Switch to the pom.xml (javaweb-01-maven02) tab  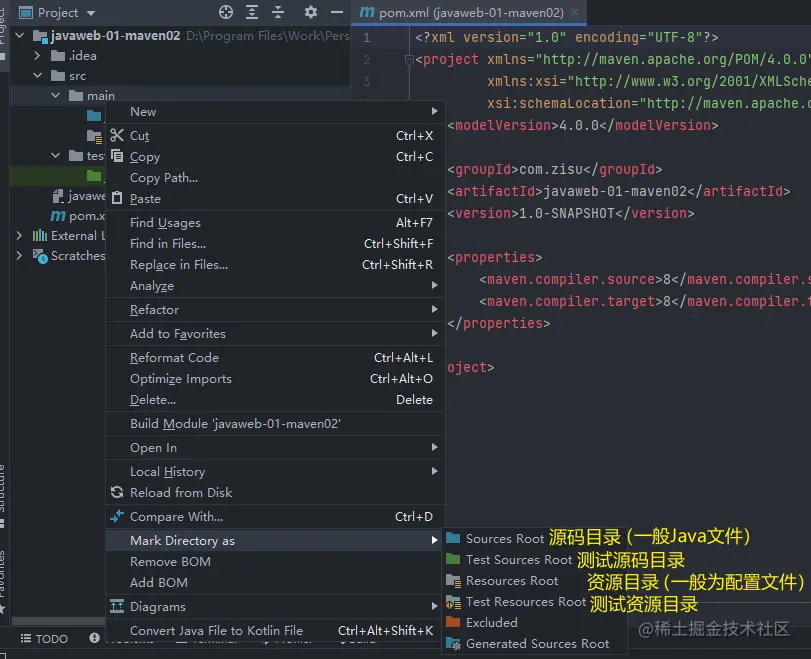click(470, 12)
